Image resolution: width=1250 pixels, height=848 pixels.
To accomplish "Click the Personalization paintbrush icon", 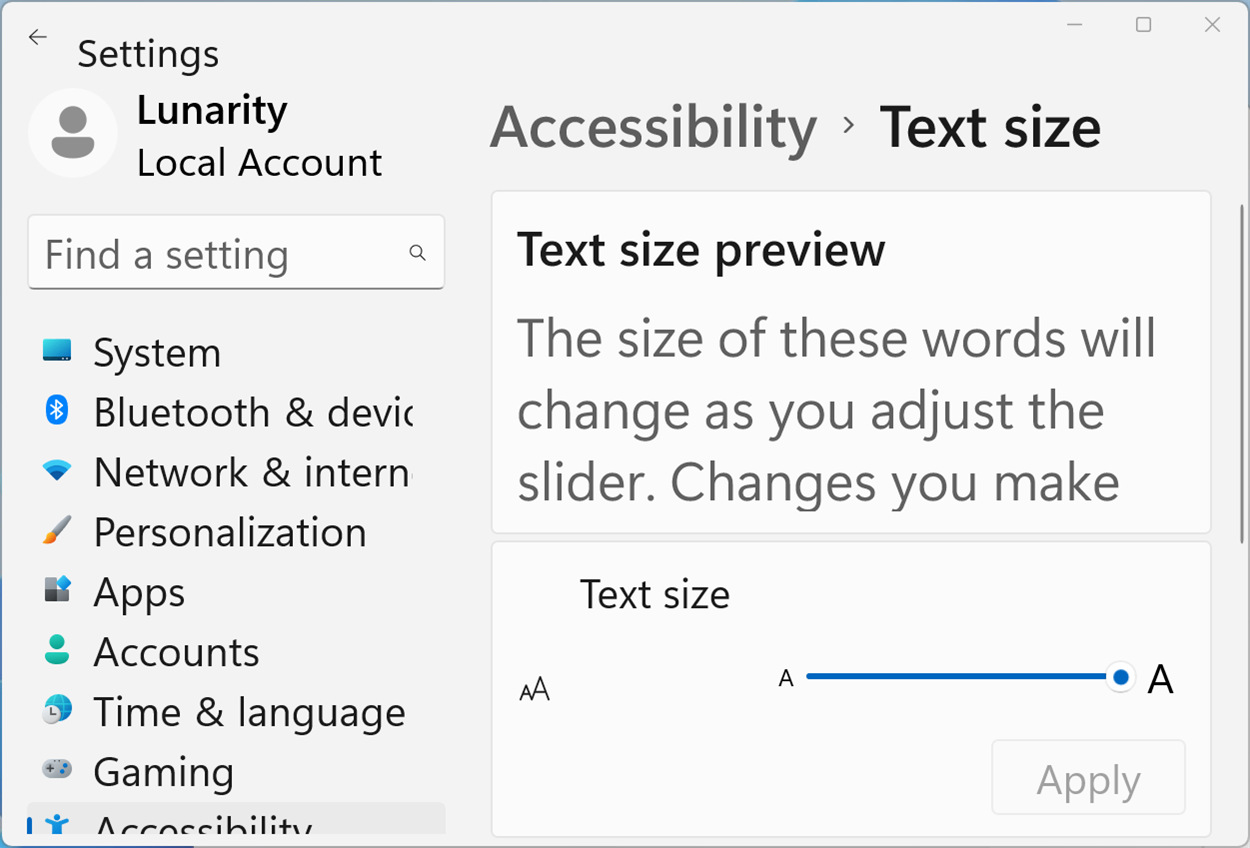I will 57,531.
